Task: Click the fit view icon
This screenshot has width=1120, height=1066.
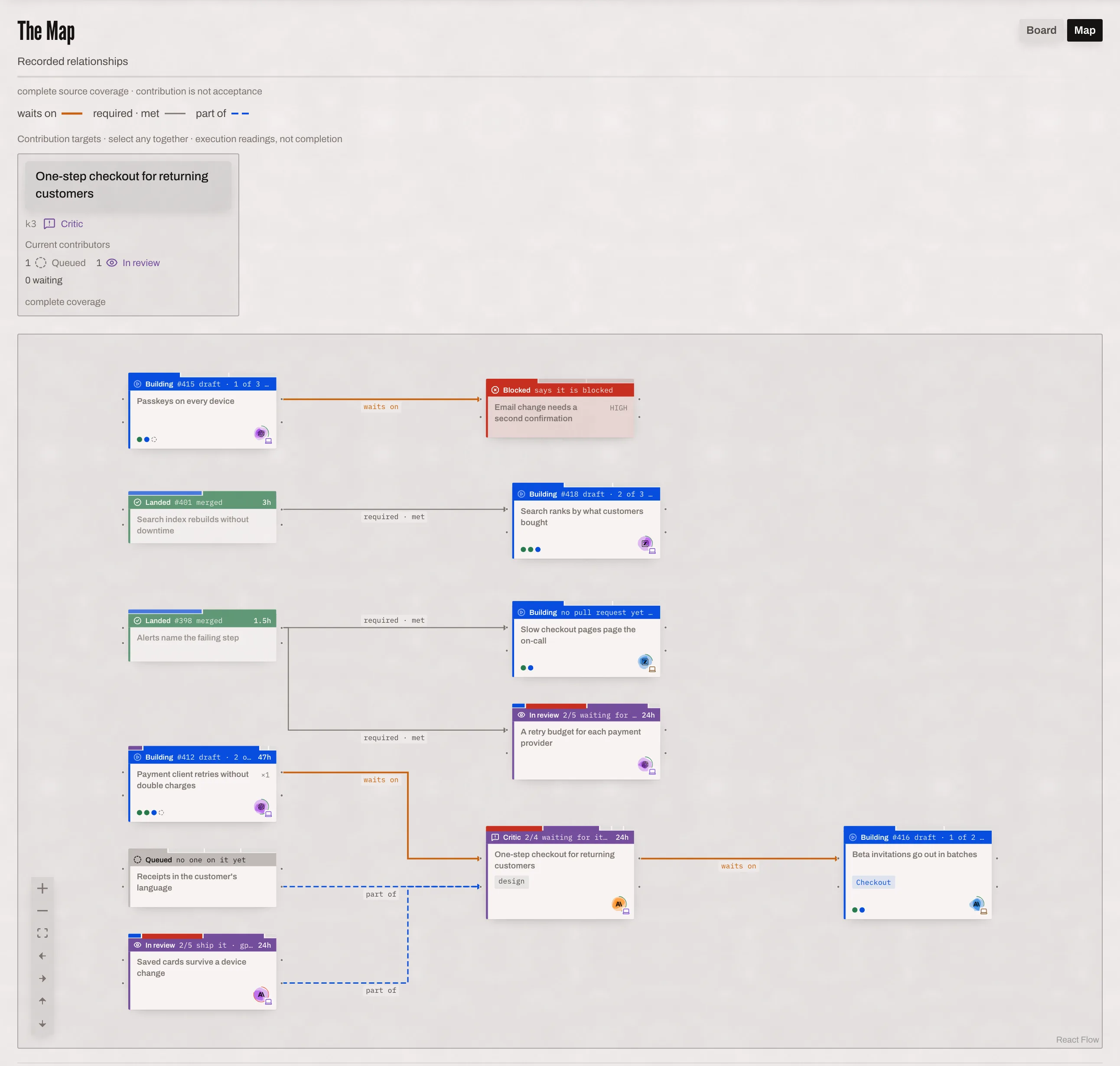Action: [x=42, y=933]
